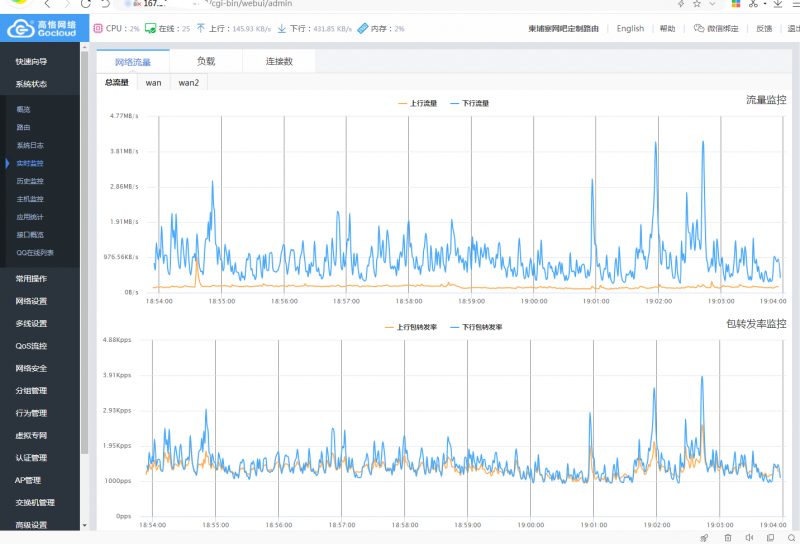Open 历史监控 in the sidebar
This screenshot has height=544, width=800.
click(x=30, y=181)
